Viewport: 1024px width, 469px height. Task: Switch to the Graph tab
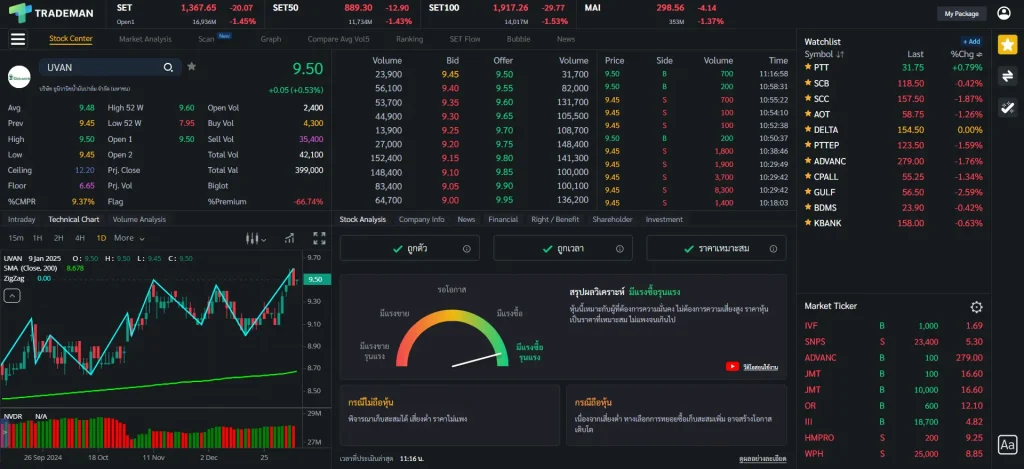coord(271,39)
